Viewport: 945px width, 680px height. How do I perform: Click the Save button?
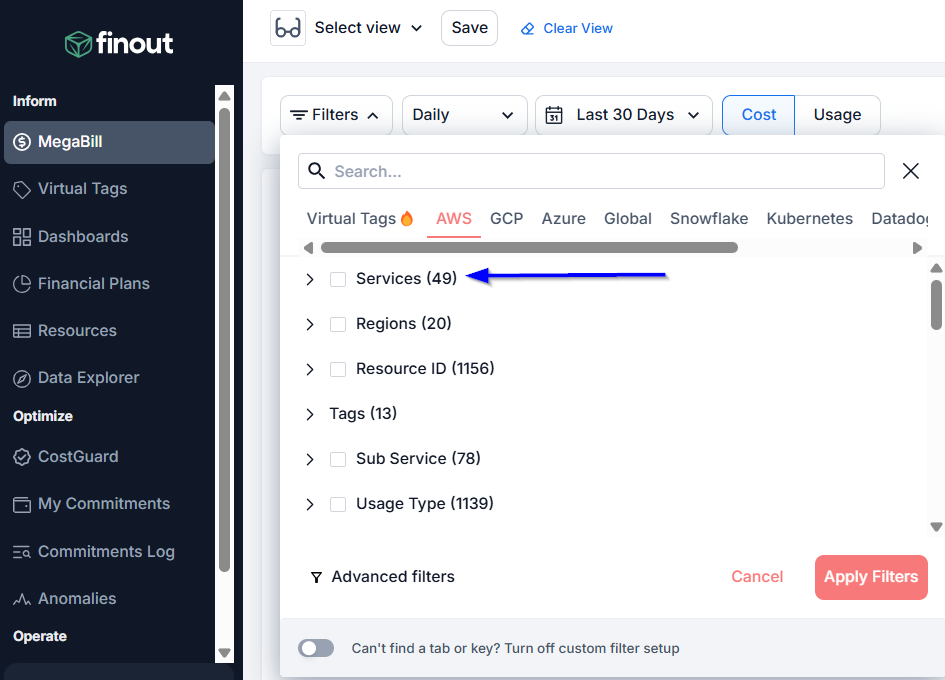click(469, 28)
